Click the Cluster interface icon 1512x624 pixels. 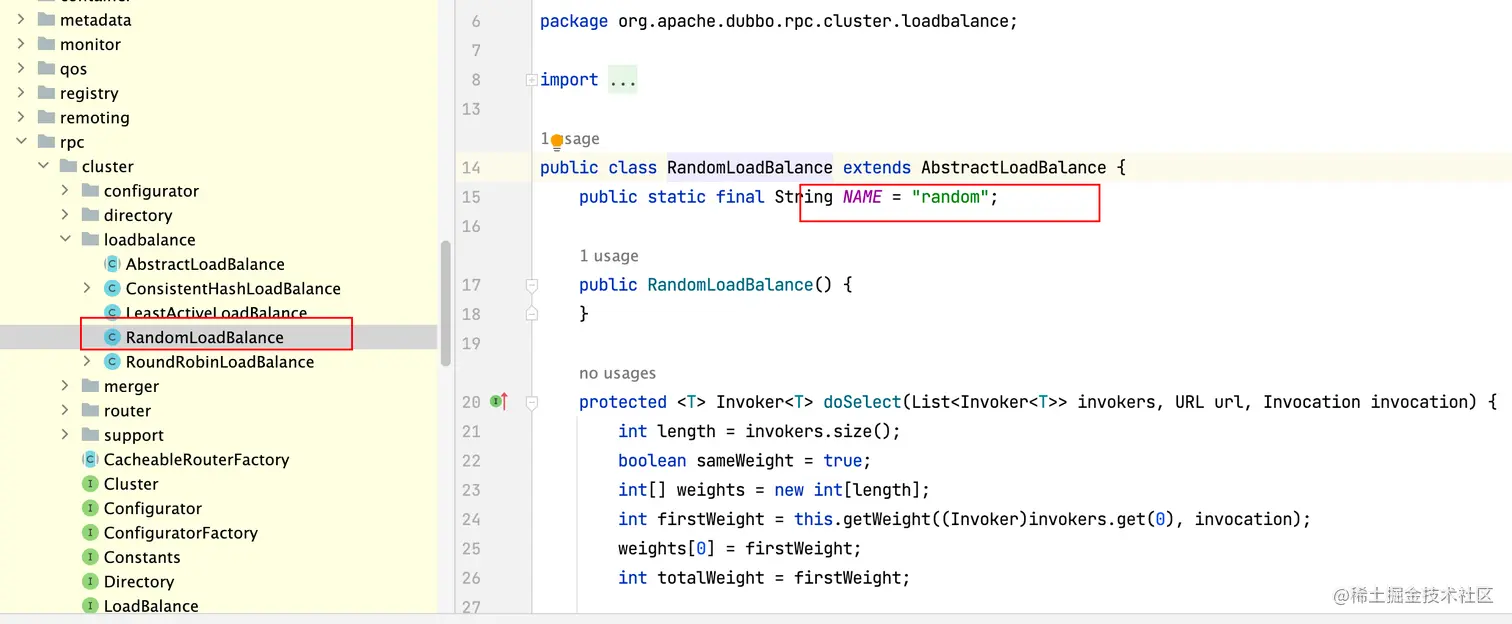pyautogui.click(x=90, y=484)
